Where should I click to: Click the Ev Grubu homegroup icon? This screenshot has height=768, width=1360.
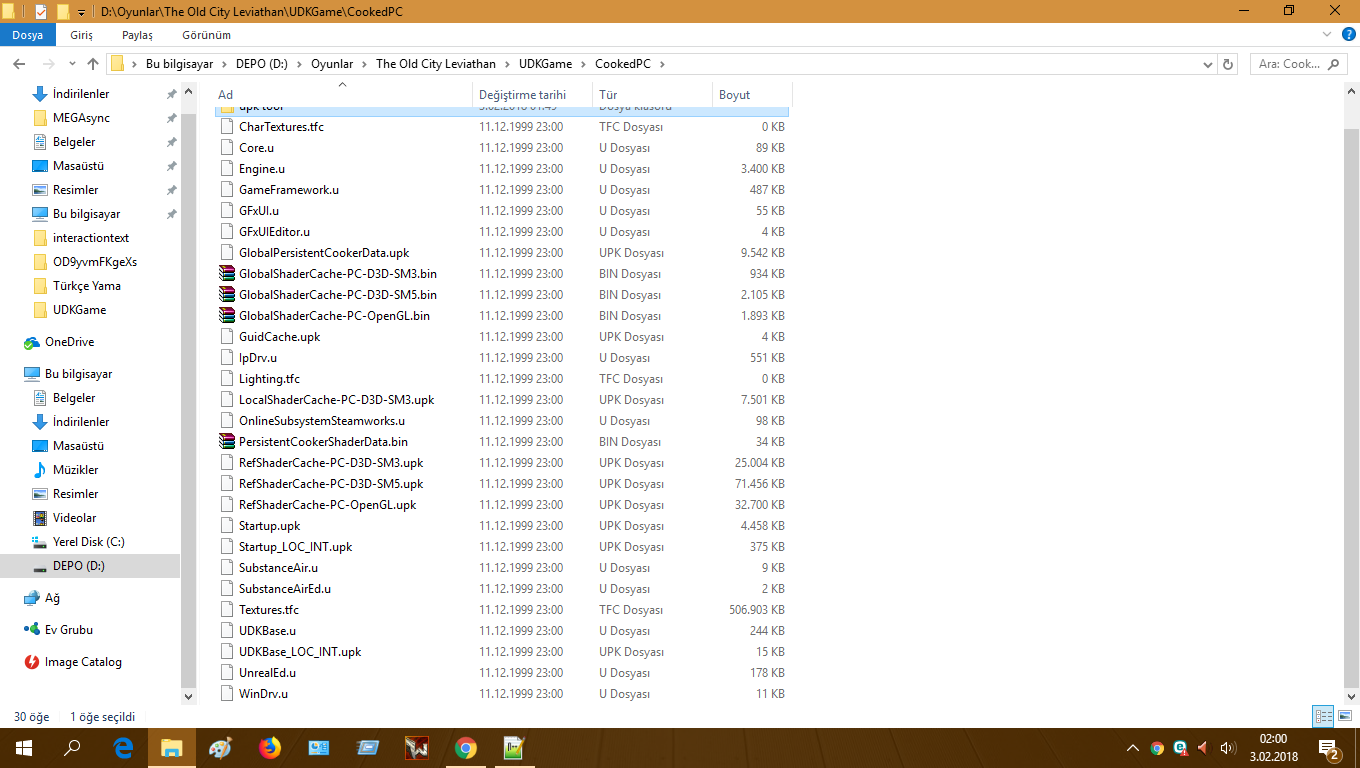32,630
